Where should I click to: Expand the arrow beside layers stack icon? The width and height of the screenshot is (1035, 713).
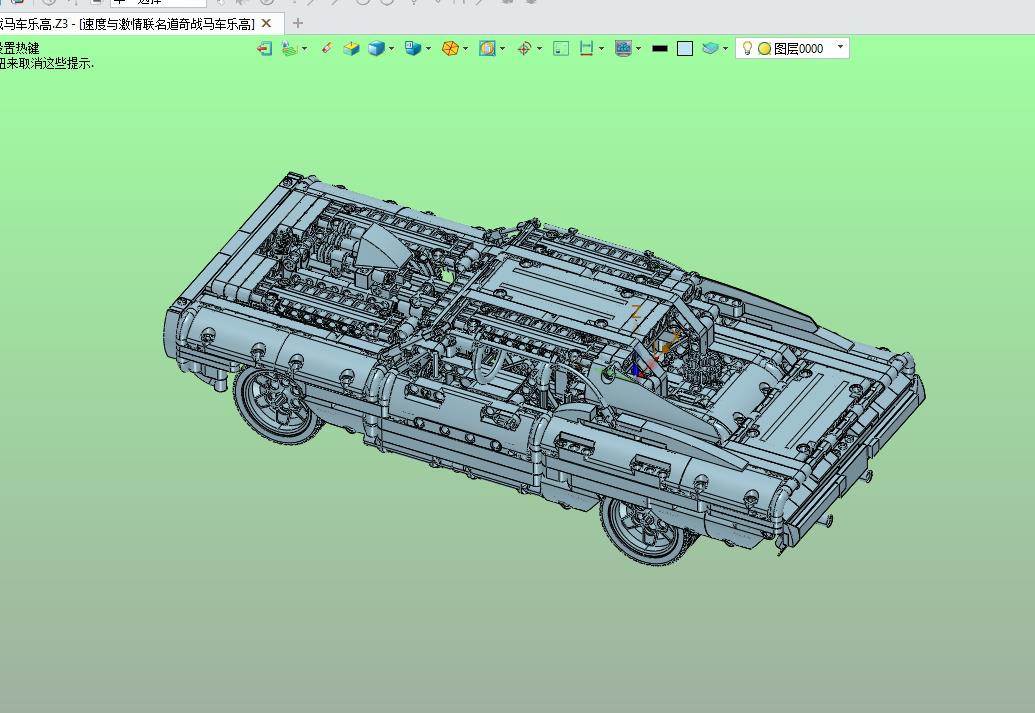click(x=725, y=48)
